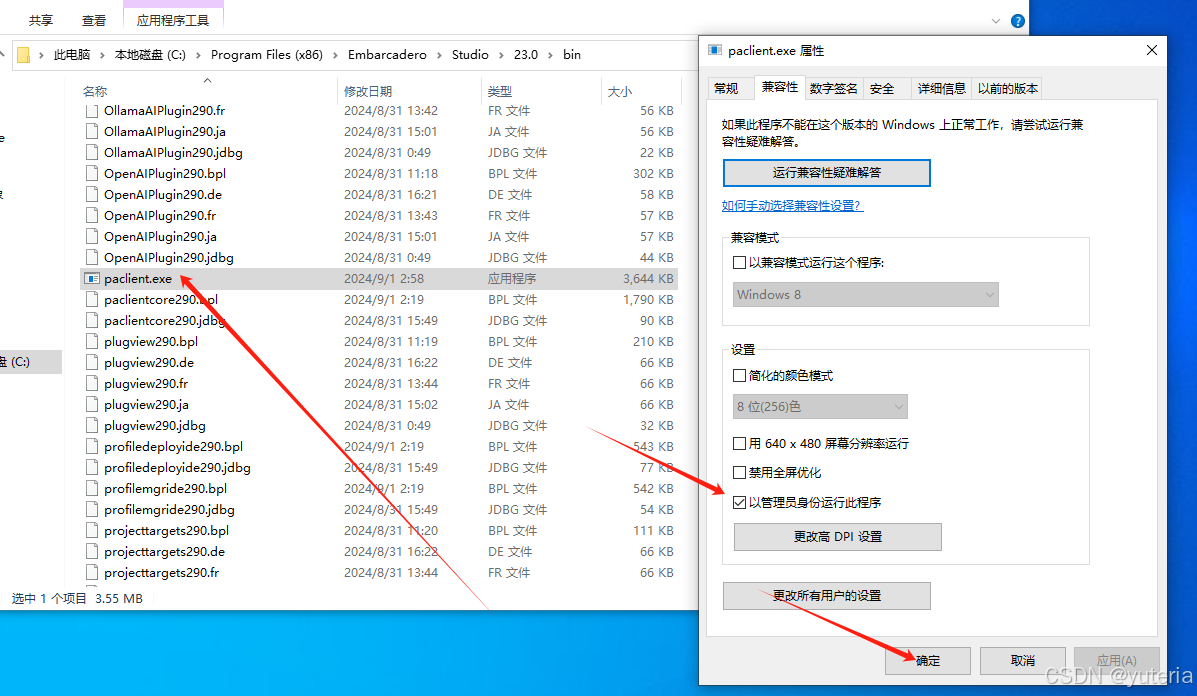Click the file icon of projecttargets290.bpl

click(x=92, y=530)
